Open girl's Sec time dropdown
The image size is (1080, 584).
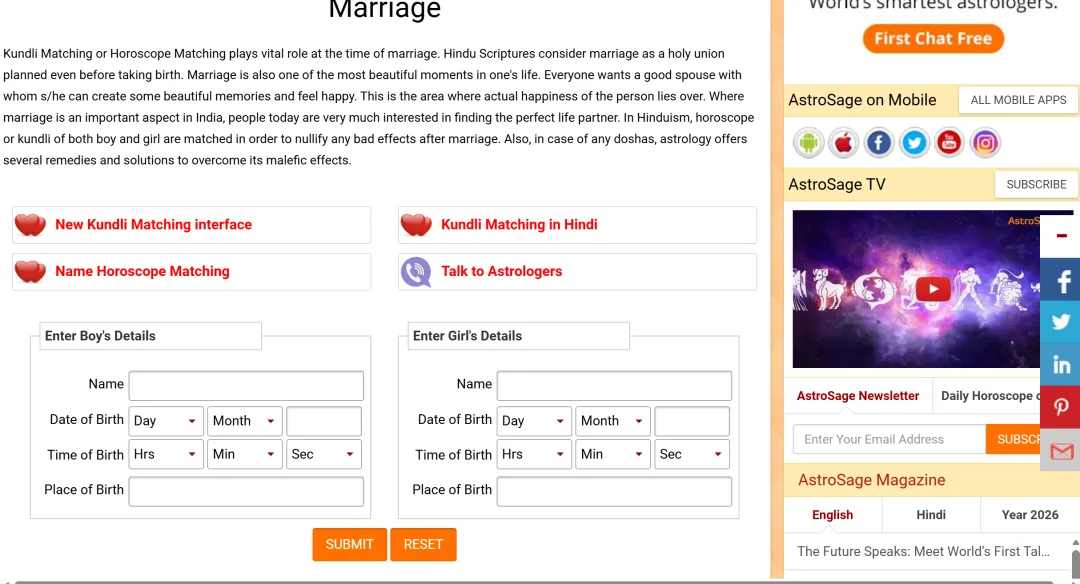click(x=692, y=455)
